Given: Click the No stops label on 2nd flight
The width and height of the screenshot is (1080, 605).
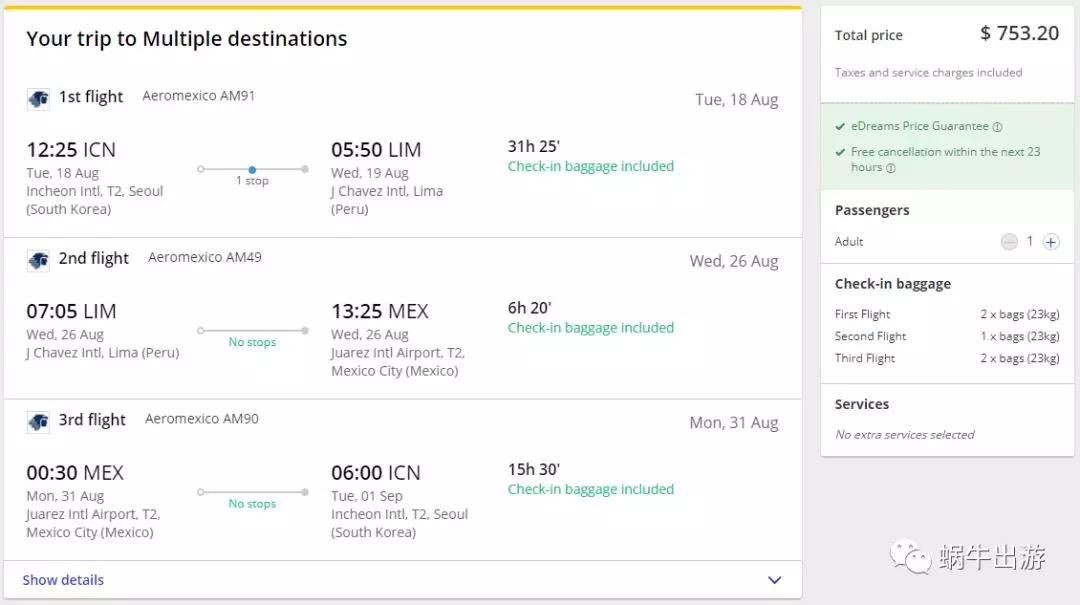Looking at the screenshot, I should [x=252, y=342].
